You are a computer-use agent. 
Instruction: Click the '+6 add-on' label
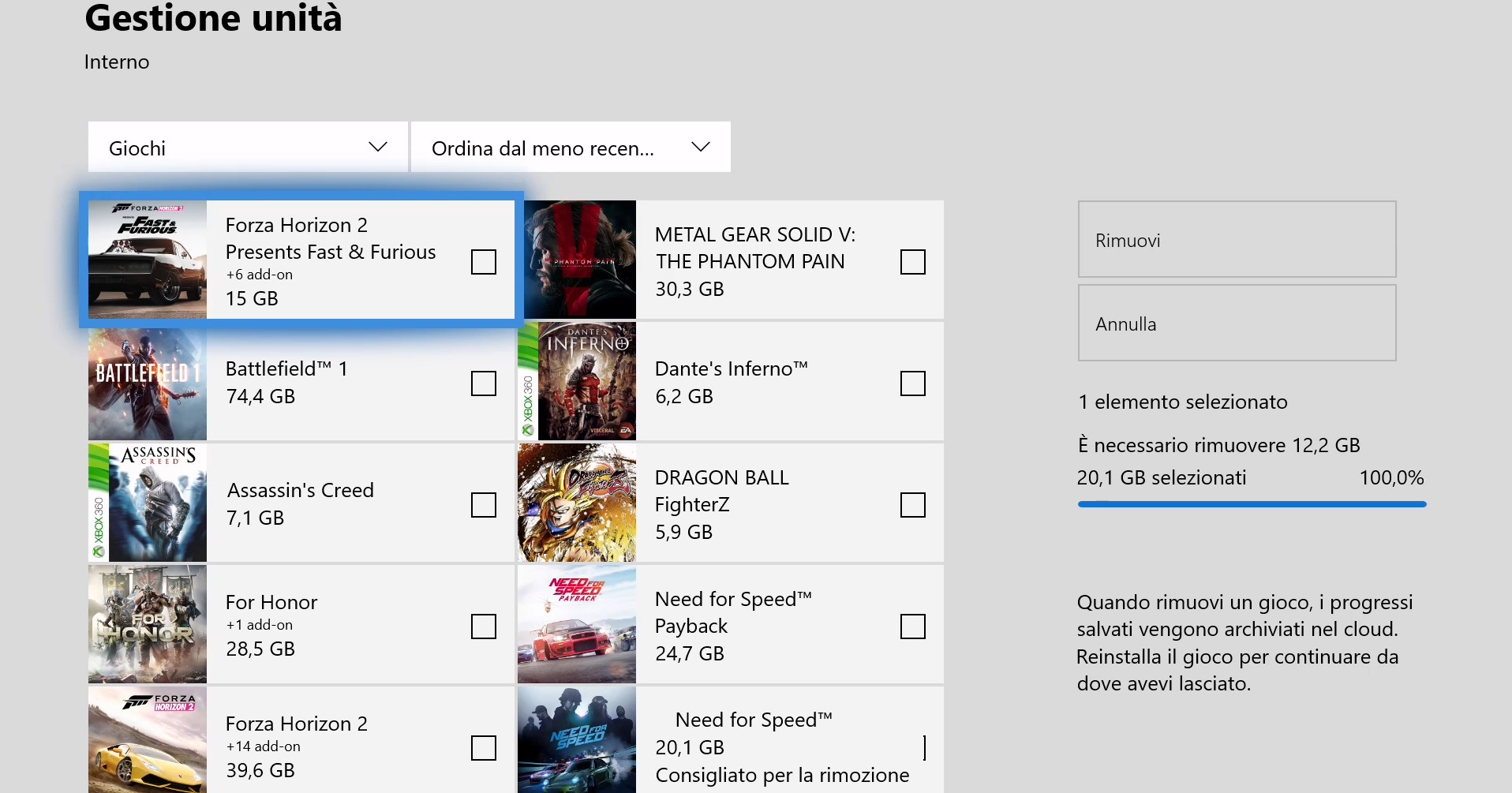tap(260, 275)
